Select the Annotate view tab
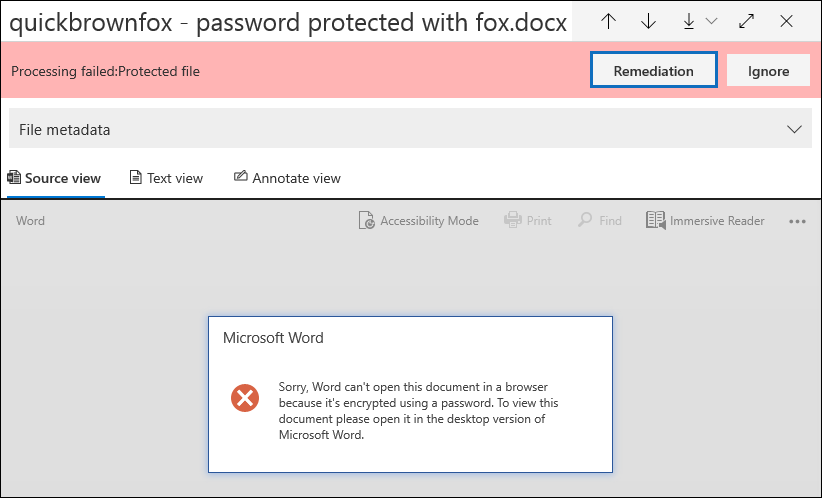This screenshot has width=822, height=498. pyautogui.click(x=287, y=178)
